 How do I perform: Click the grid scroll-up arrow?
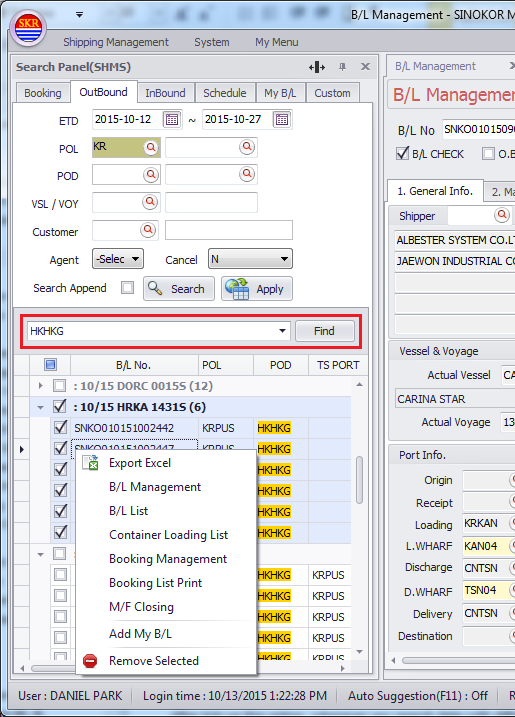359,385
